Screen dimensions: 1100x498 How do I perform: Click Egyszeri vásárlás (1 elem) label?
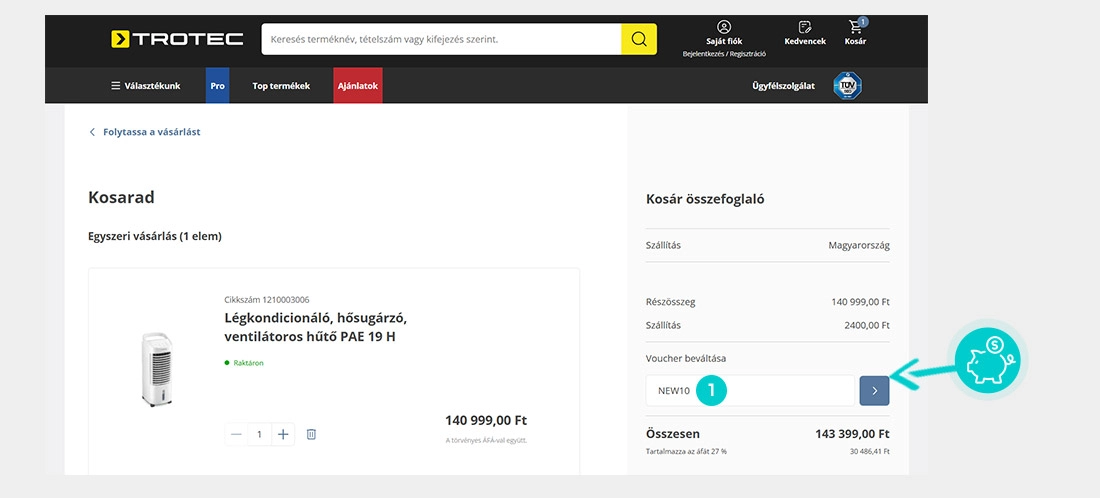155,237
